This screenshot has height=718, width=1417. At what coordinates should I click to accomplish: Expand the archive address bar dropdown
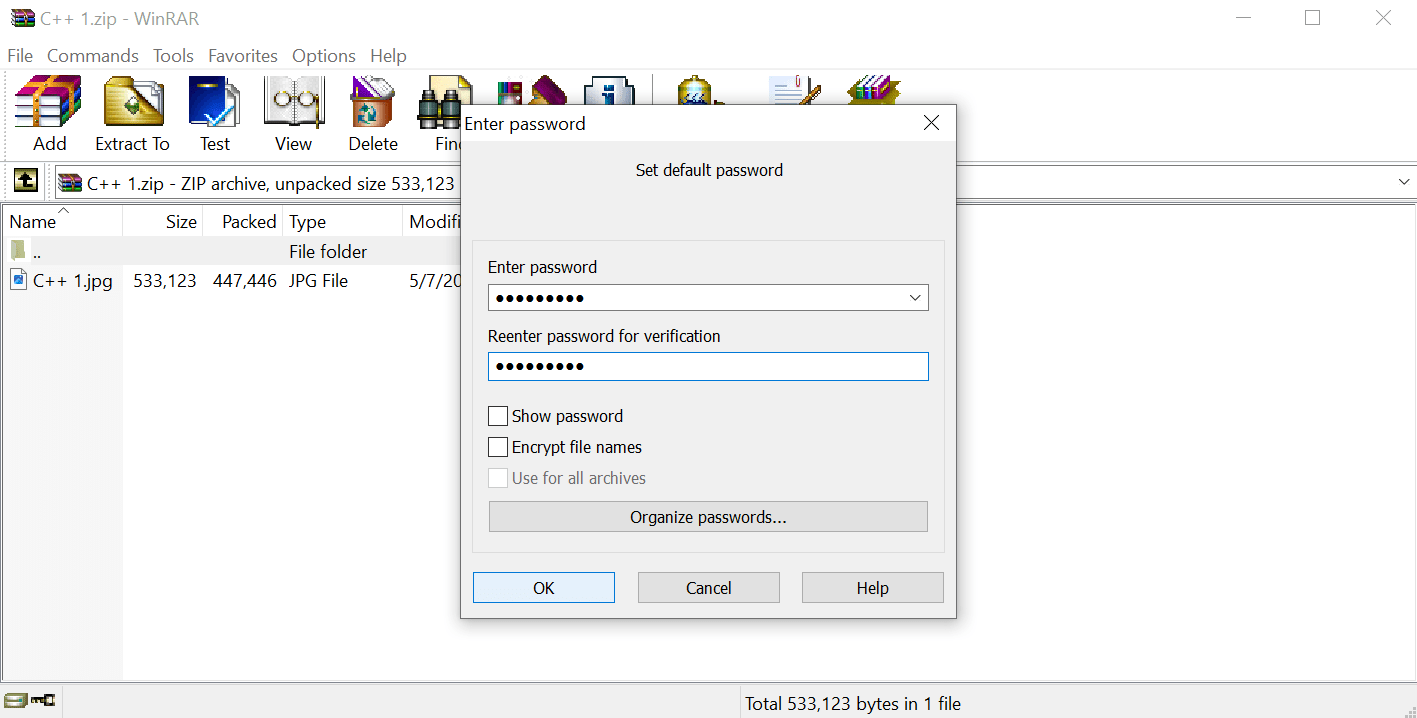coord(1404,181)
